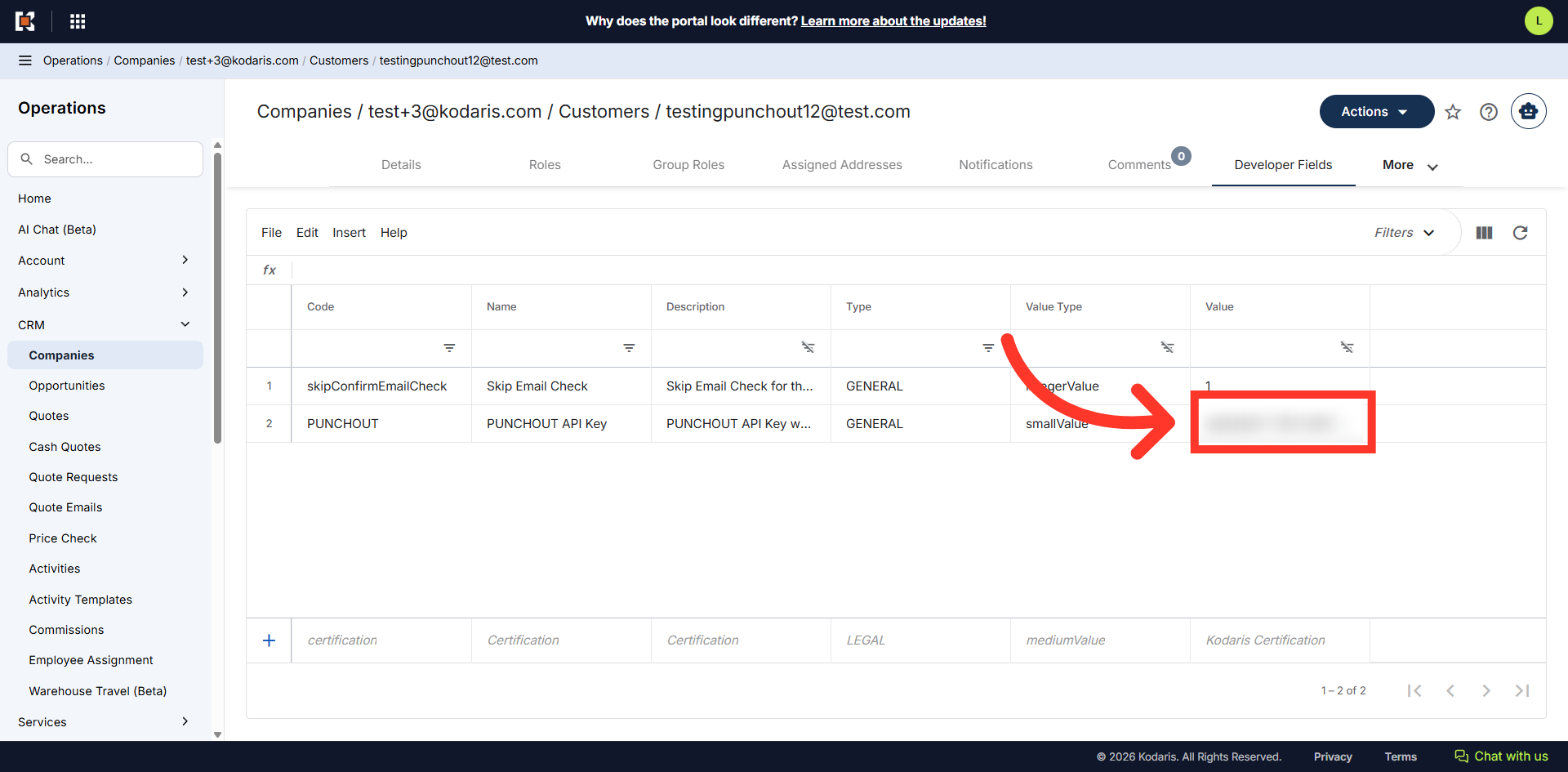This screenshot has width=1568, height=772.
Task: Click Customers in the breadcrumb
Action: (339, 60)
